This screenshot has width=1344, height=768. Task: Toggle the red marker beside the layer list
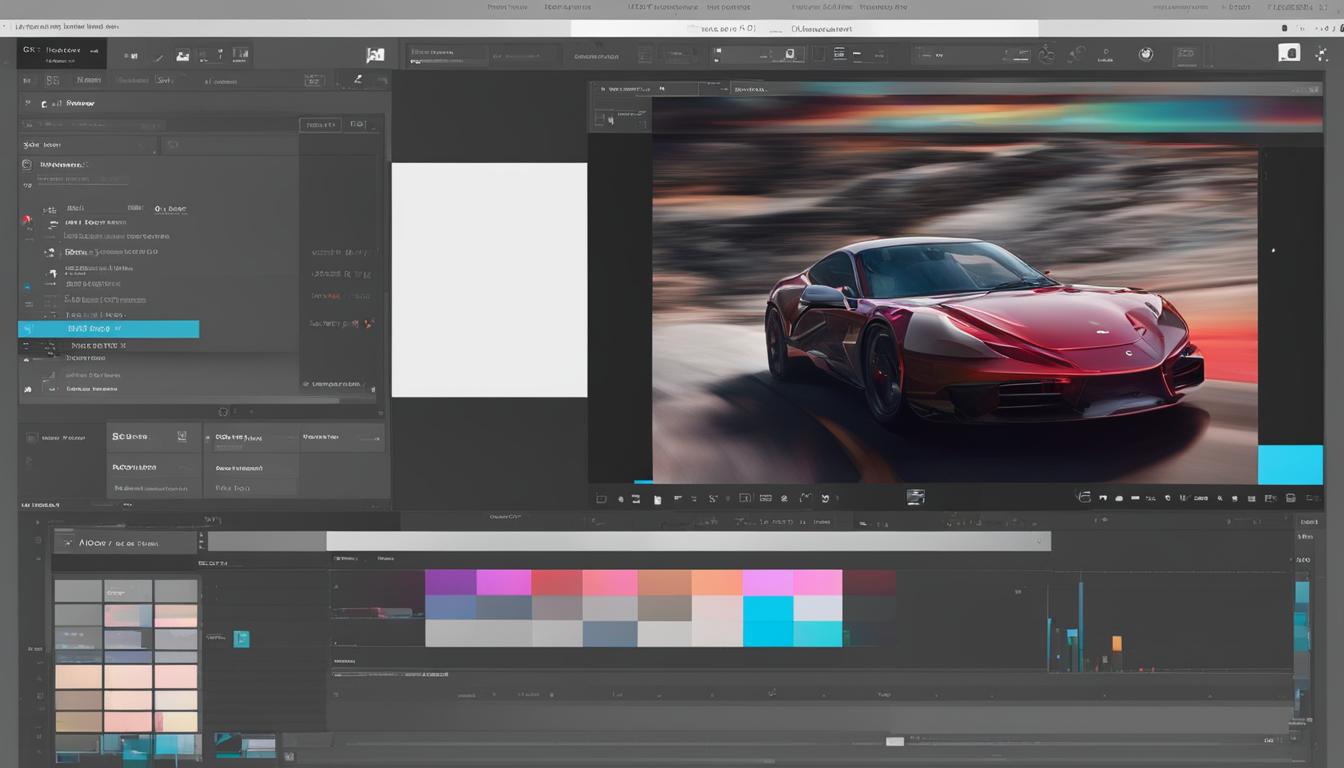(x=27, y=219)
